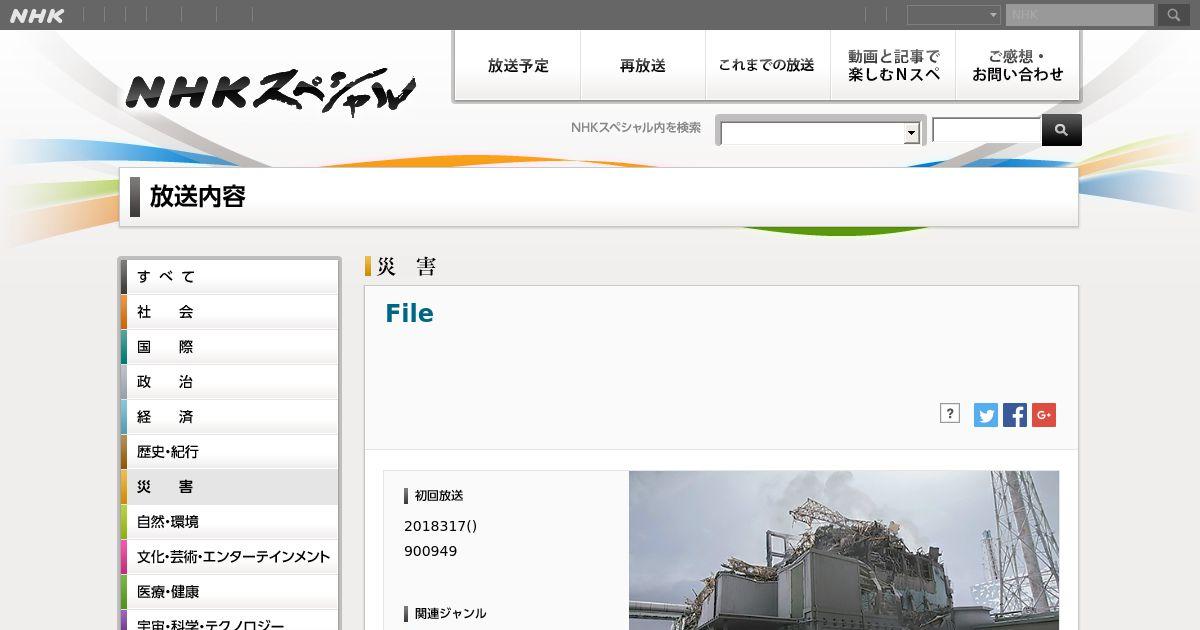The width and height of the screenshot is (1200, 630).
Task: Click the 初回放送 label
Action: pos(439,495)
